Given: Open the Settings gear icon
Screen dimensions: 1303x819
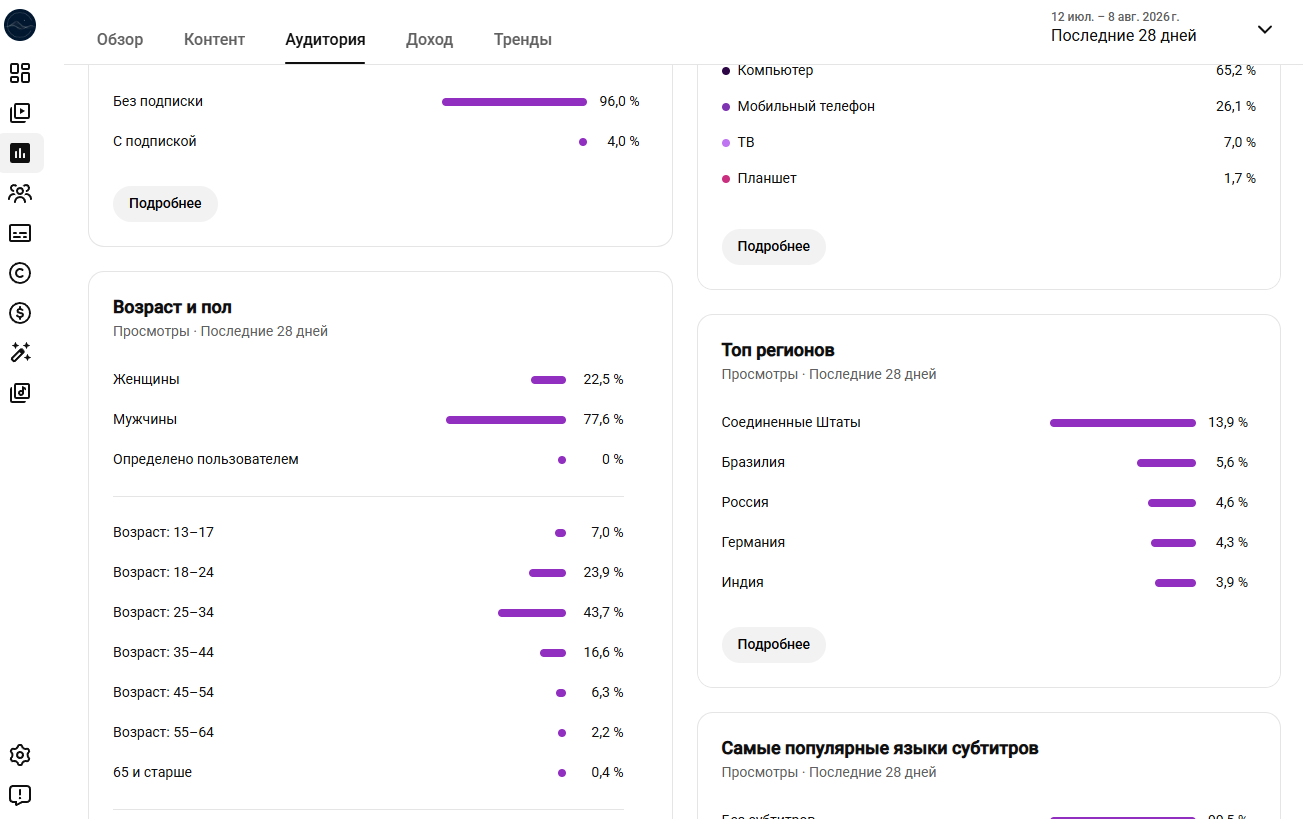Looking at the screenshot, I should click(20, 755).
